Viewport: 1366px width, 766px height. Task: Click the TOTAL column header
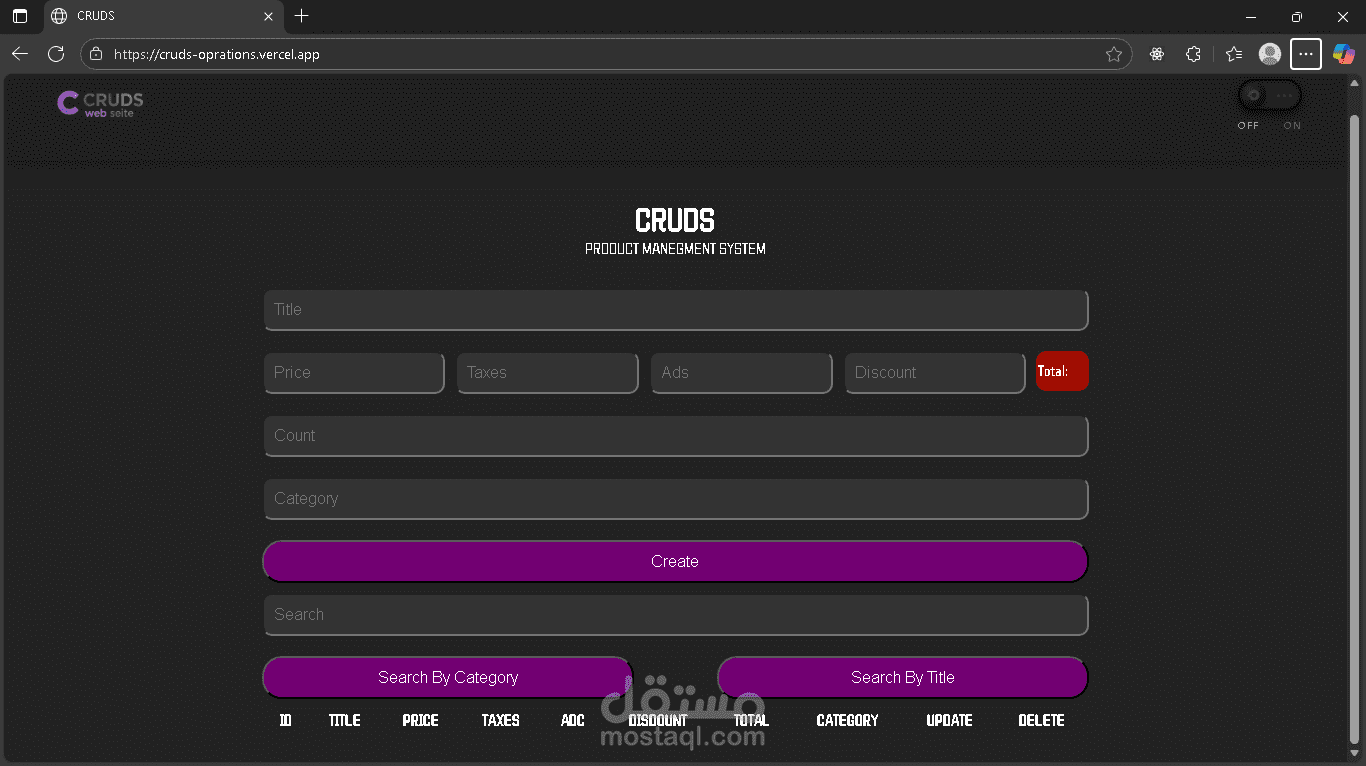(x=751, y=720)
